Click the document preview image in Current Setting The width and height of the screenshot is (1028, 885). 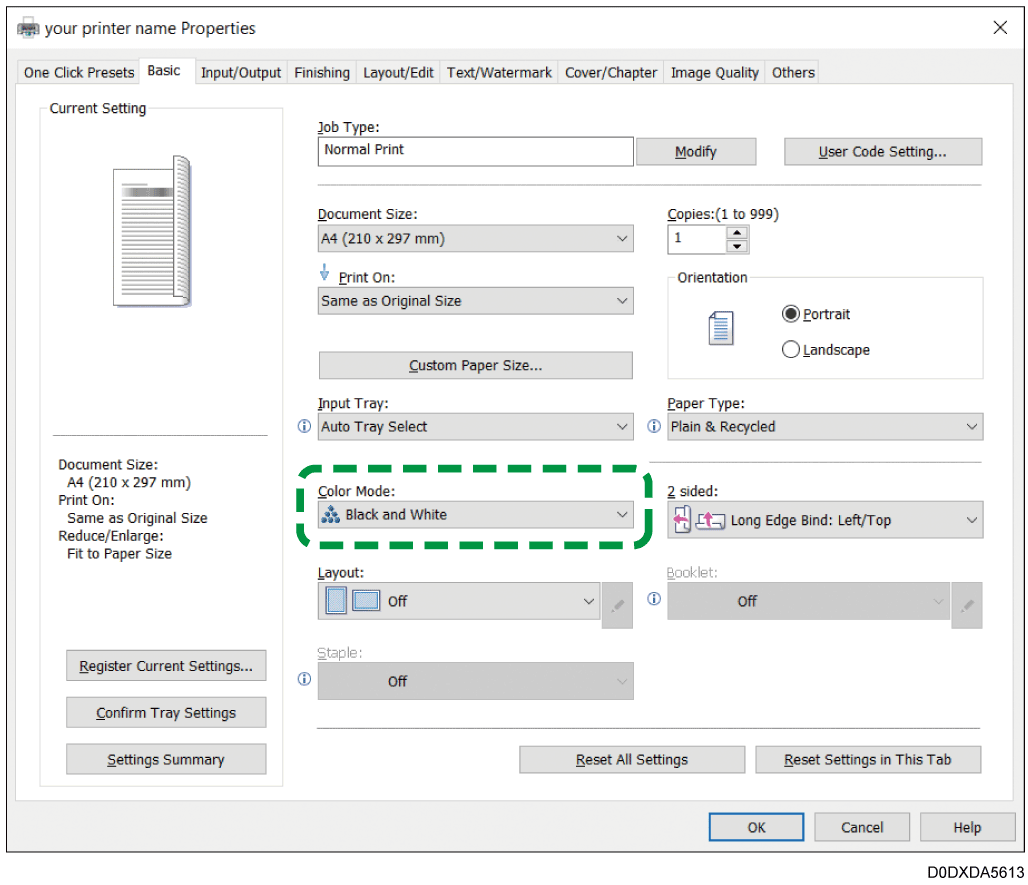(151, 230)
